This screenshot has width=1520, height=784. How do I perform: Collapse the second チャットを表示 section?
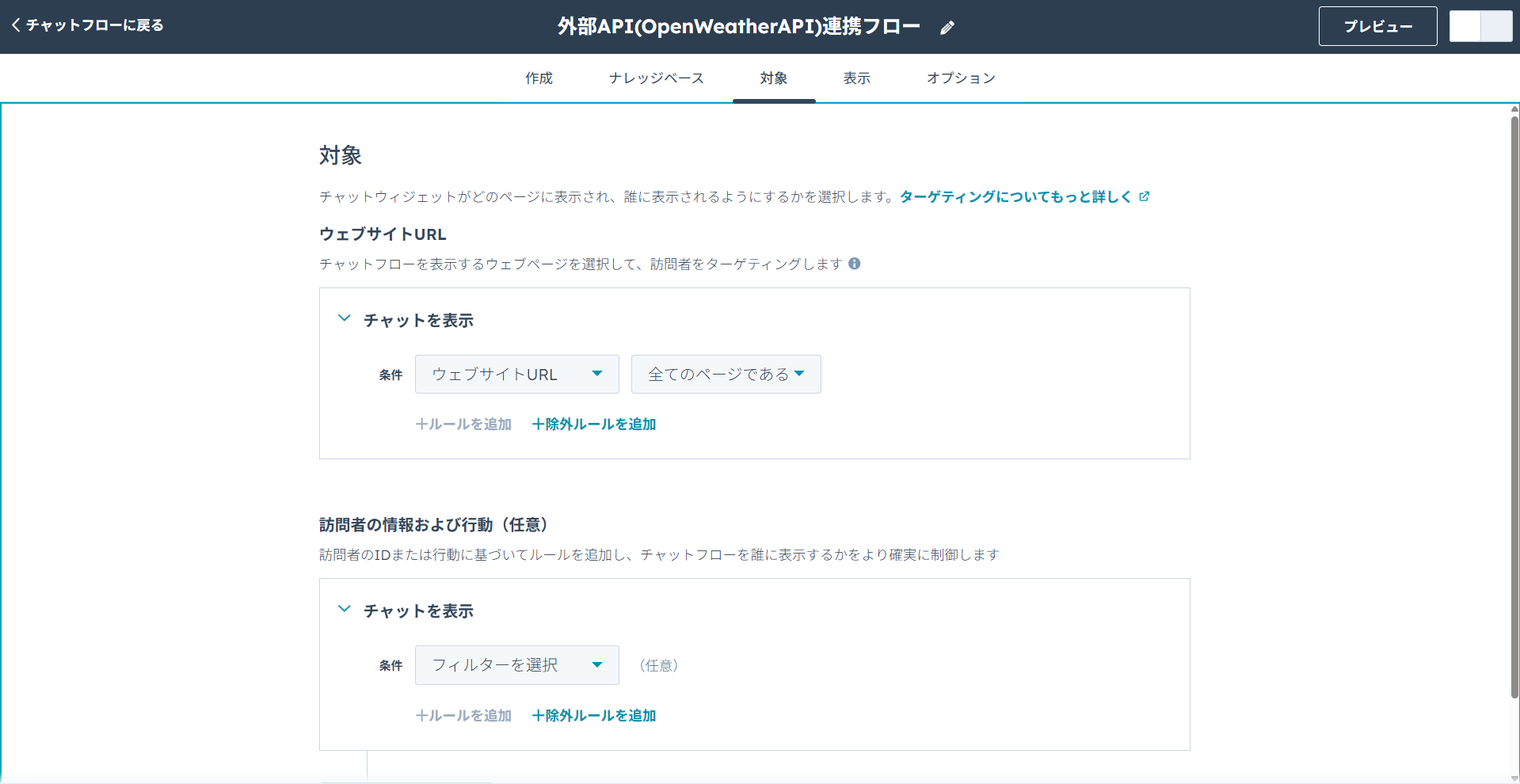point(344,609)
